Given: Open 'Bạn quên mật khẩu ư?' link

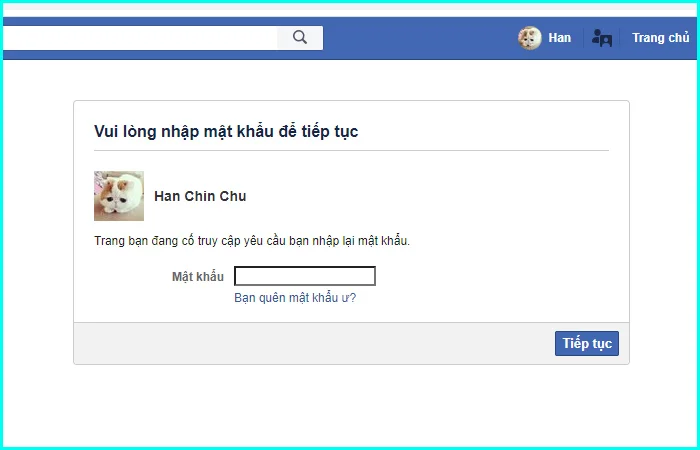Looking at the screenshot, I should 295,298.
